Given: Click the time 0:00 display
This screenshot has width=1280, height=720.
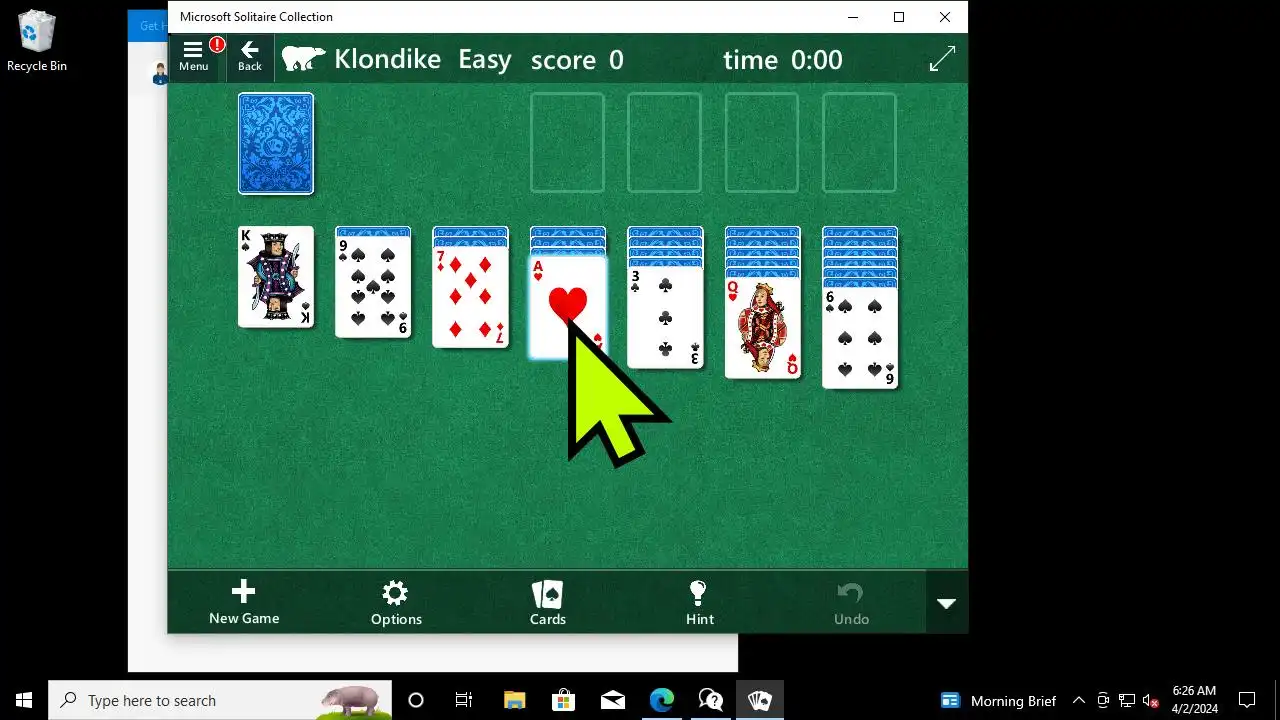Looking at the screenshot, I should [783, 60].
